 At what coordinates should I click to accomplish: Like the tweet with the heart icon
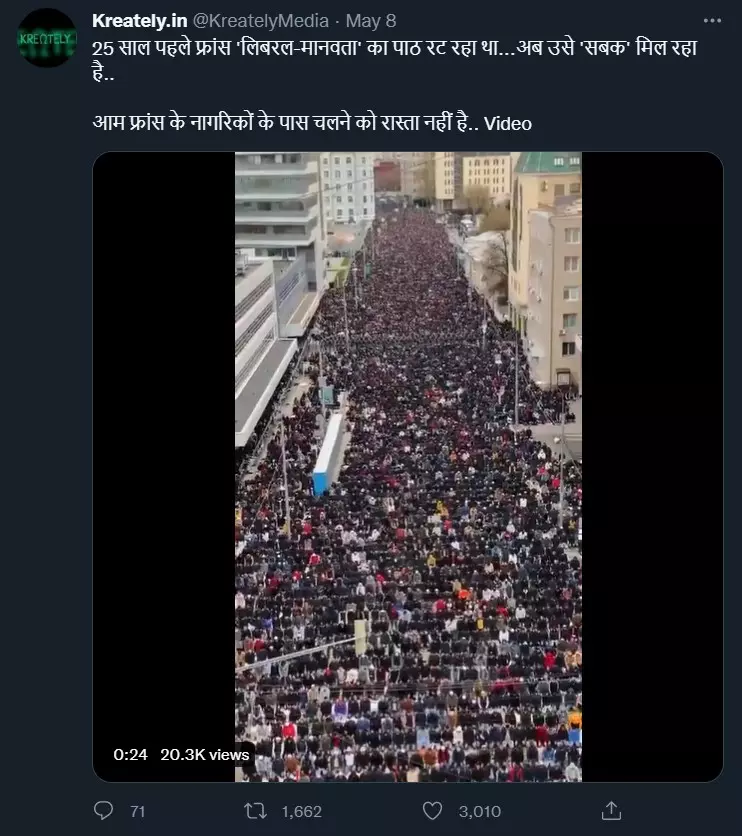[x=432, y=811]
